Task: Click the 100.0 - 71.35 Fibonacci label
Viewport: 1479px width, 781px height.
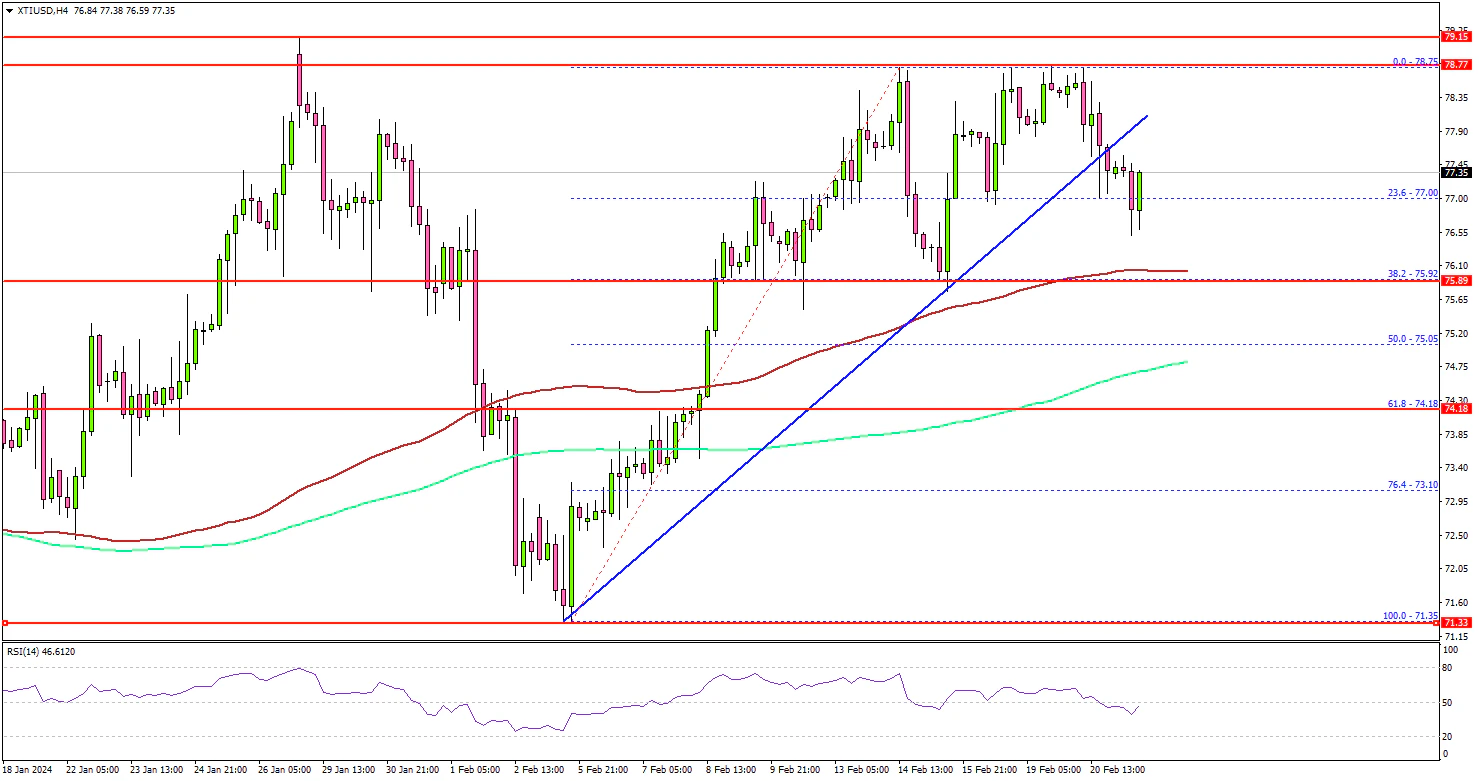Action: click(x=1410, y=616)
